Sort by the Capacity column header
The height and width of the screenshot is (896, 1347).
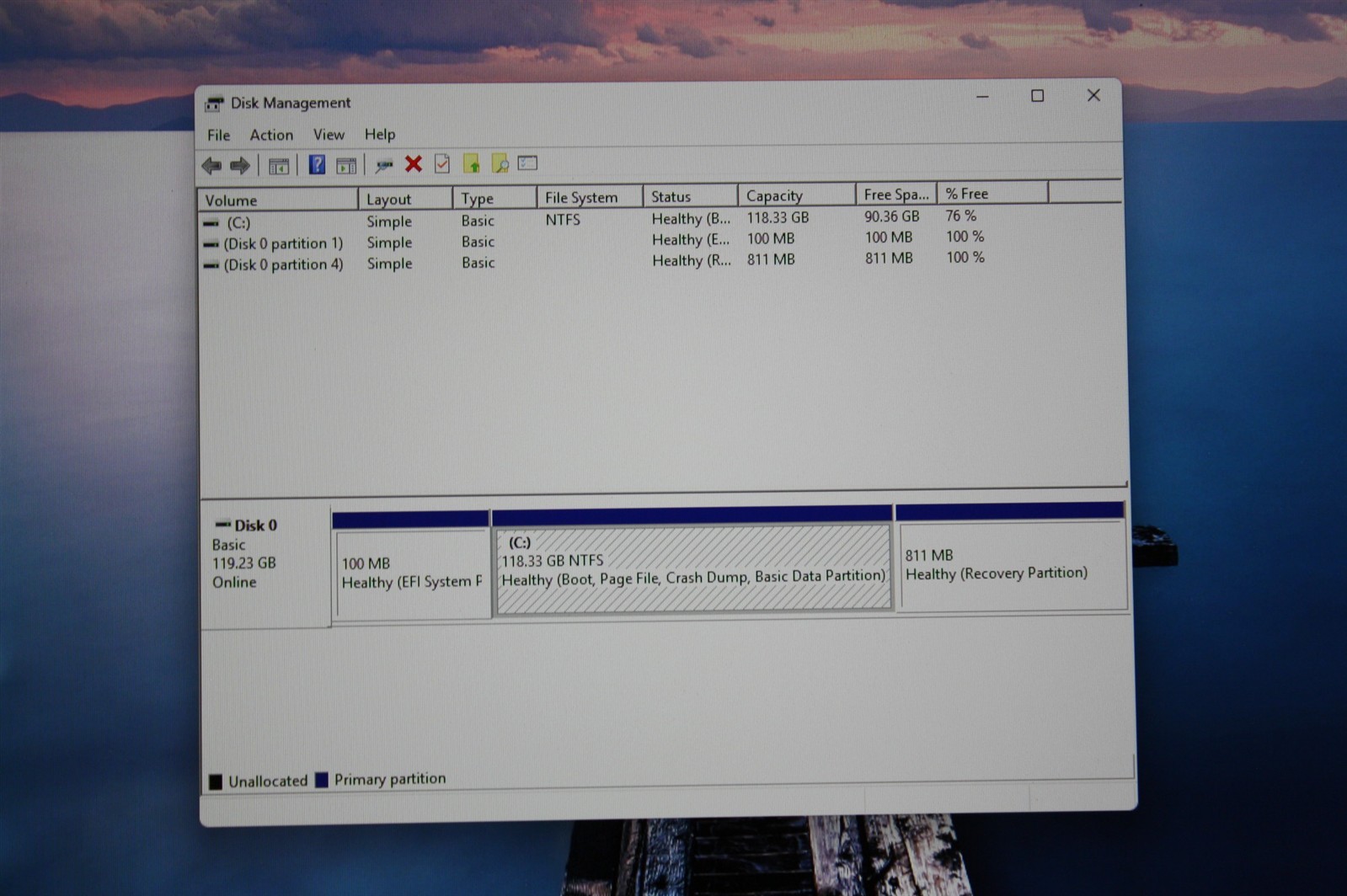797,195
